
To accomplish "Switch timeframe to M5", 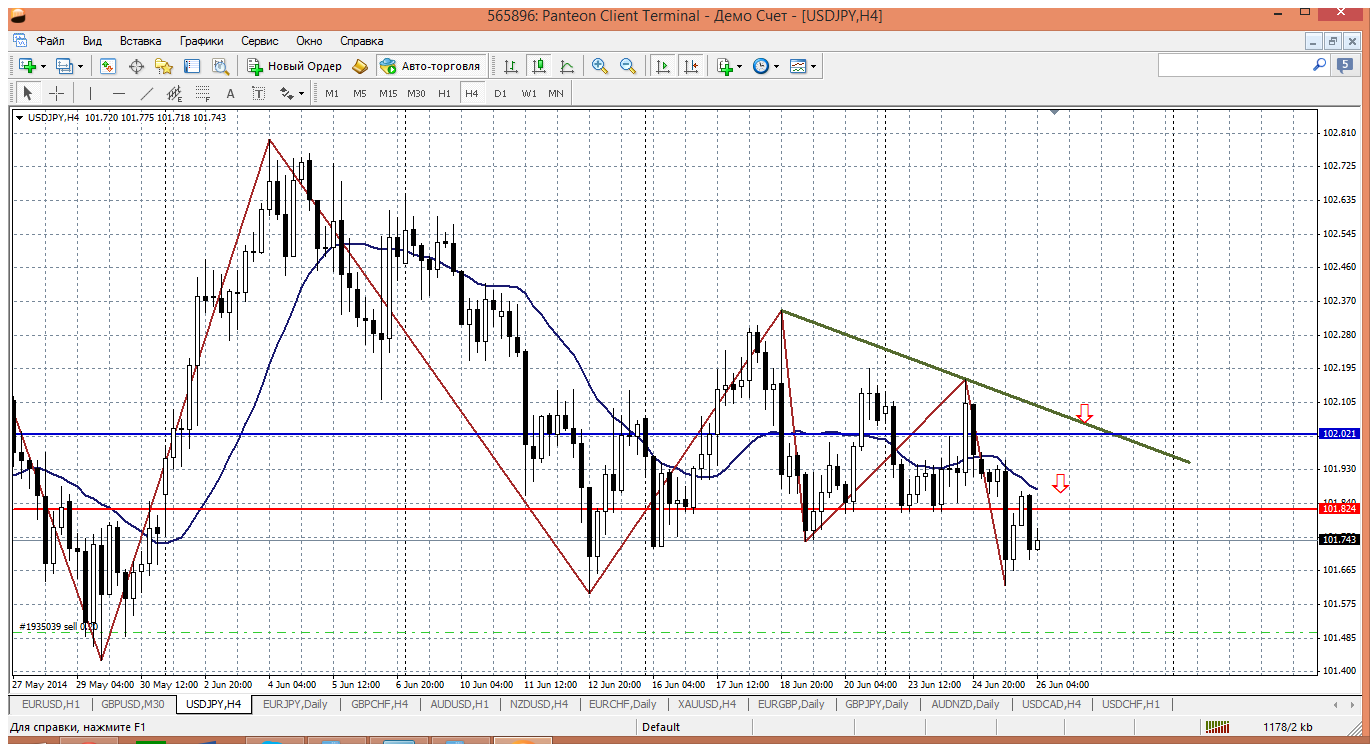I will point(360,93).
